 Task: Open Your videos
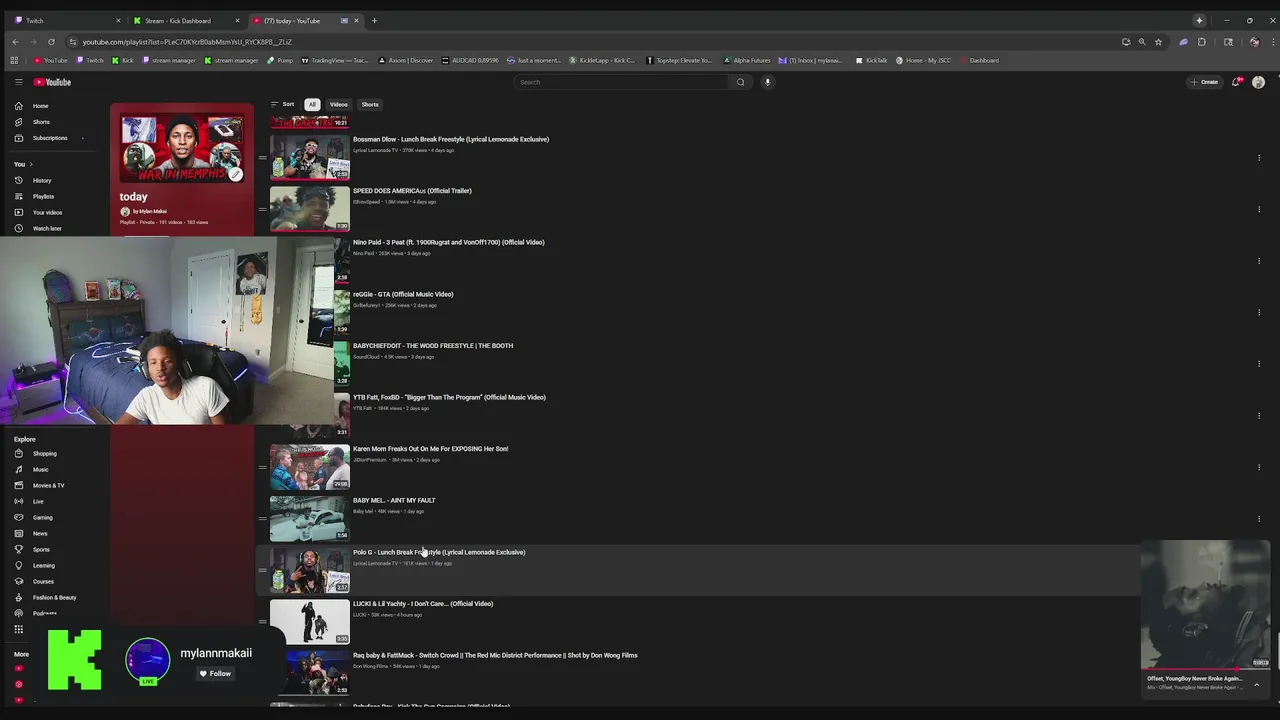click(x=47, y=212)
